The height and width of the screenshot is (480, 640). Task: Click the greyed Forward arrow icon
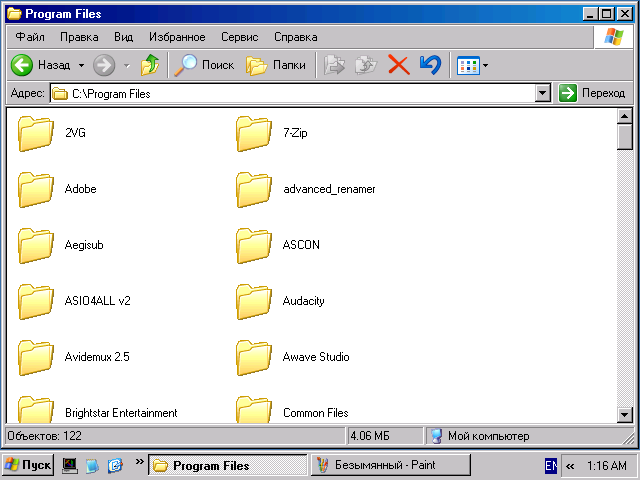point(104,65)
